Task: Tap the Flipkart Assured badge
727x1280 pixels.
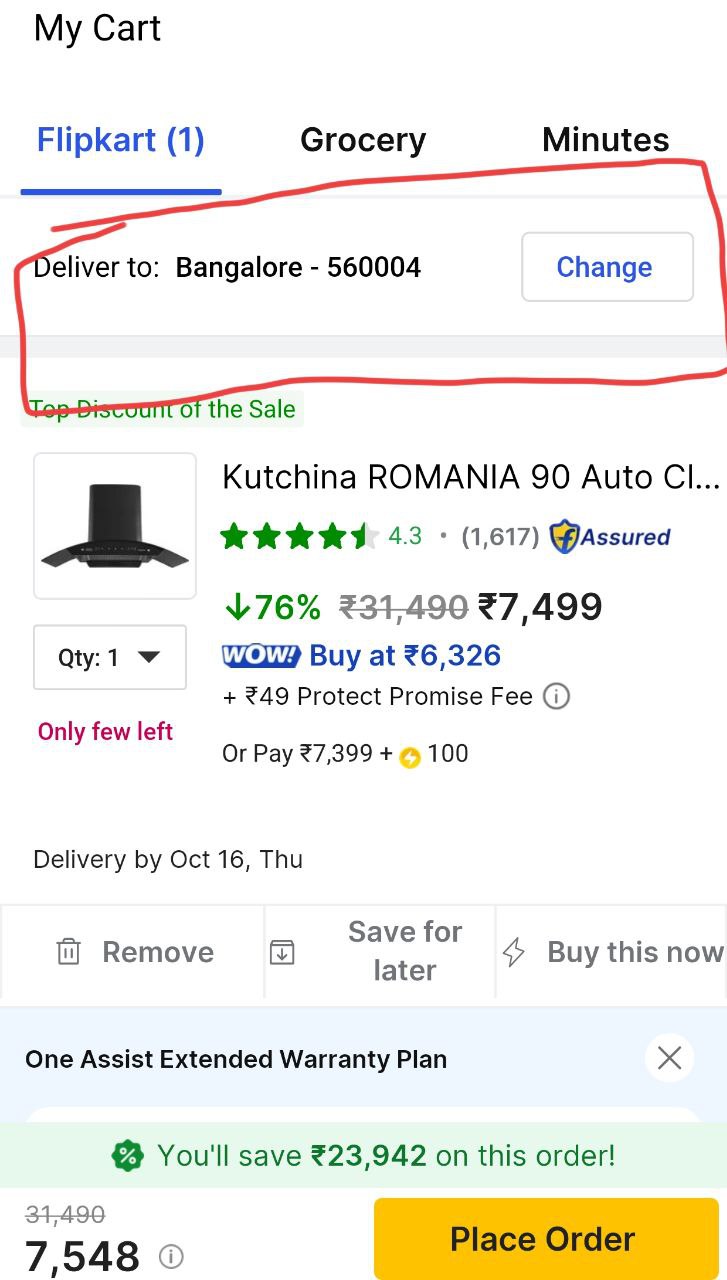Action: (x=610, y=537)
